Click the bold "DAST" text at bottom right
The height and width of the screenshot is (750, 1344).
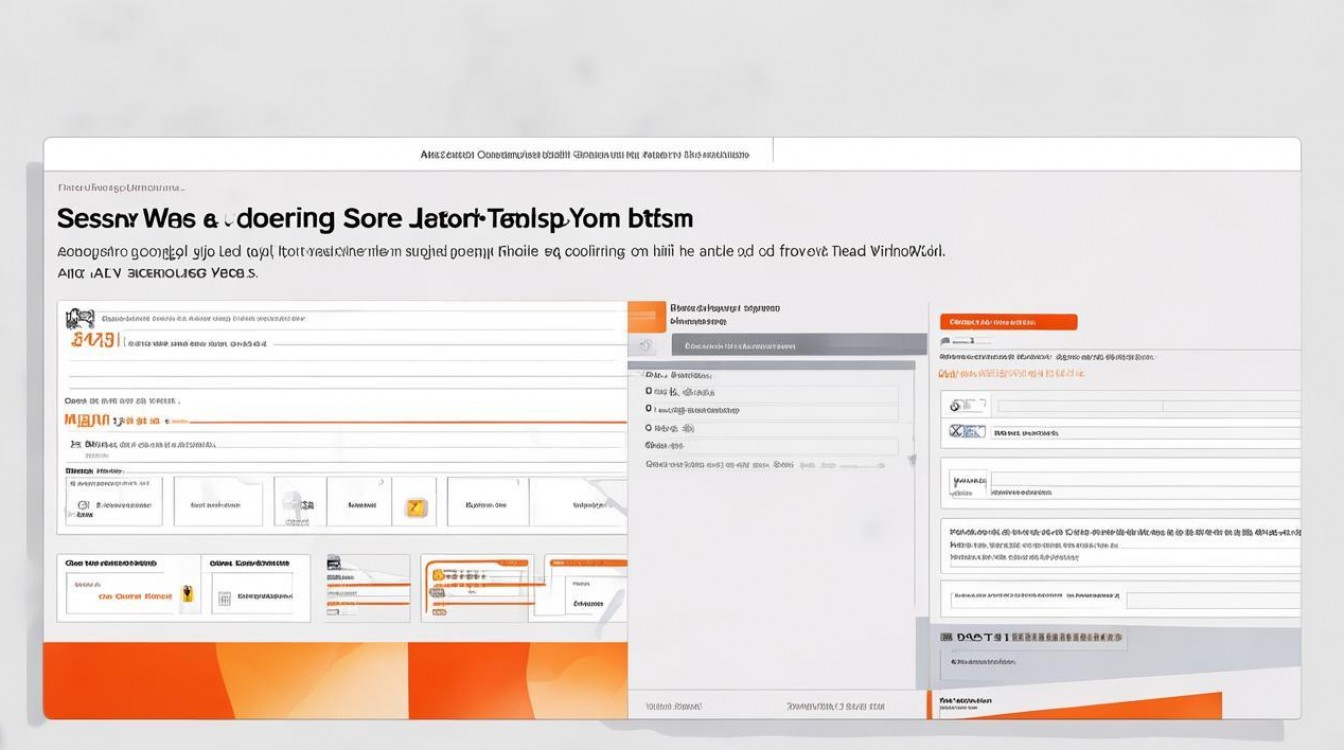[977, 636]
